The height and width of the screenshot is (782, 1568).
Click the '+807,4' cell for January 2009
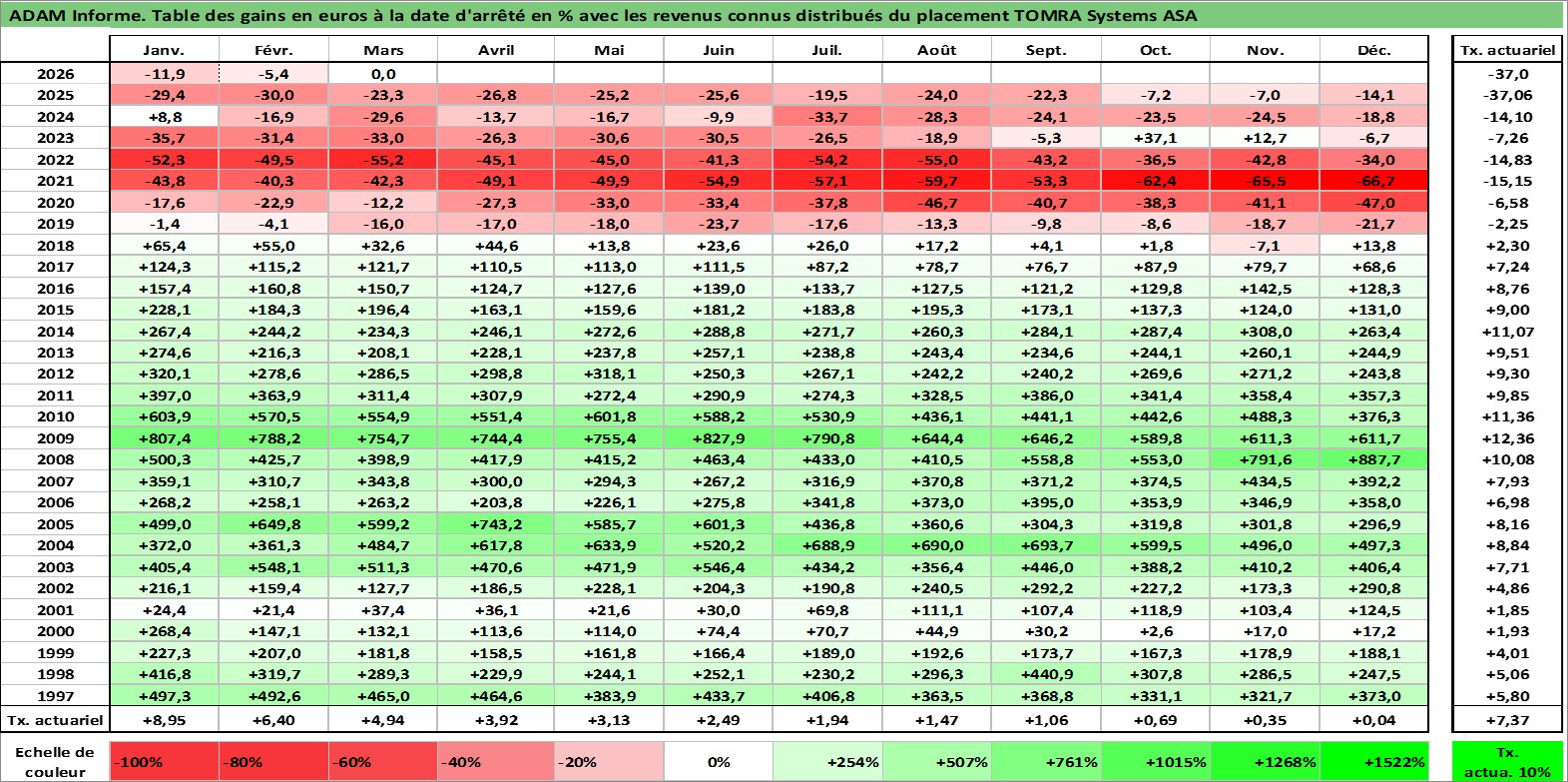coord(165,438)
